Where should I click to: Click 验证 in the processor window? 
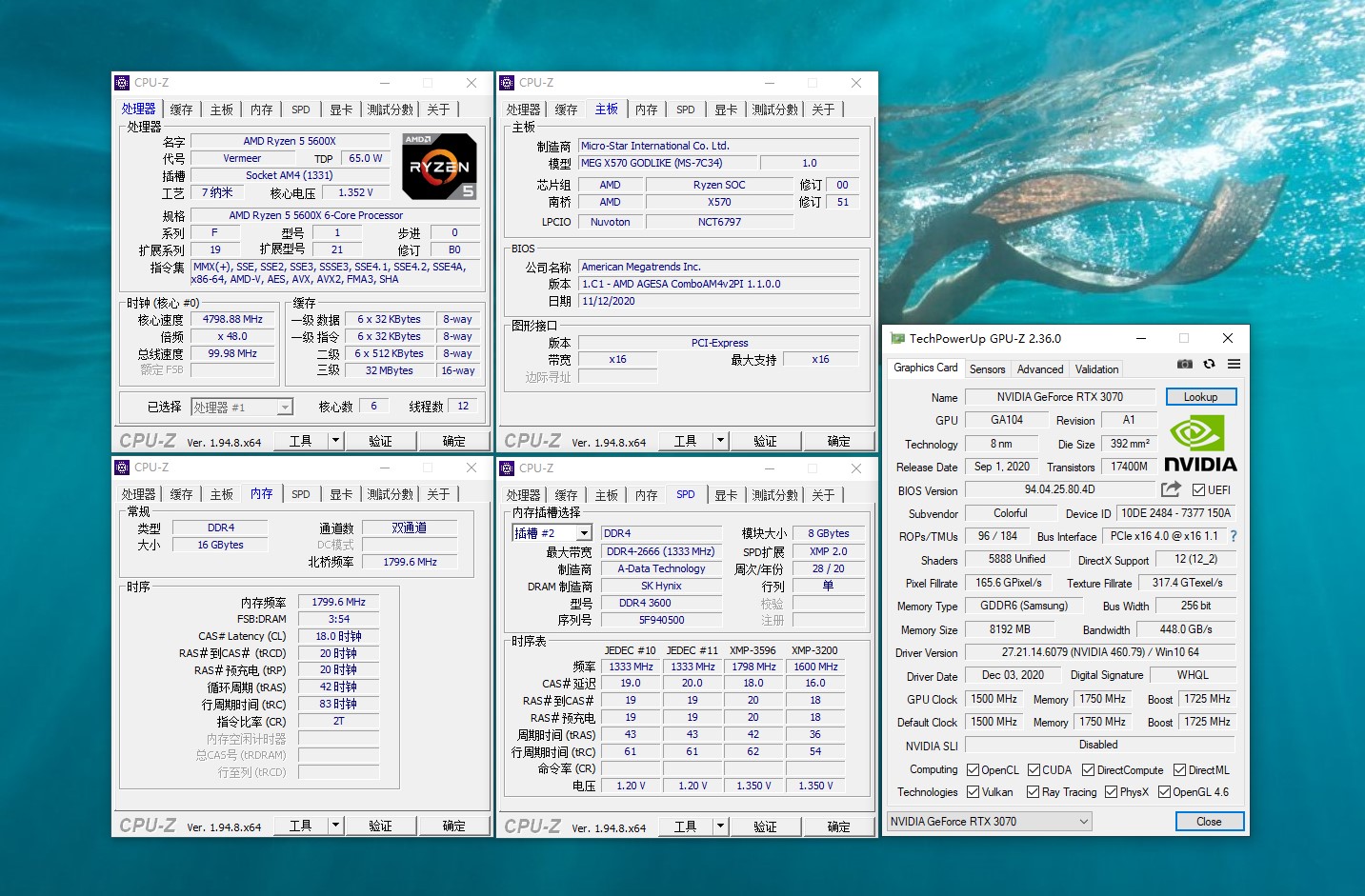[x=380, y=441]
